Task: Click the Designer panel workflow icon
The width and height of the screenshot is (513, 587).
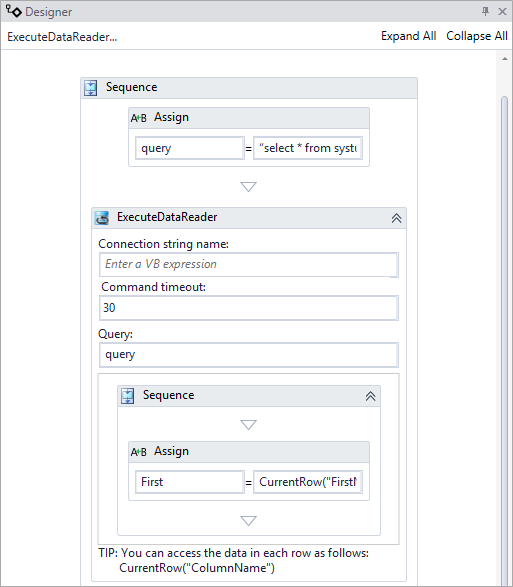Action: 13,11
